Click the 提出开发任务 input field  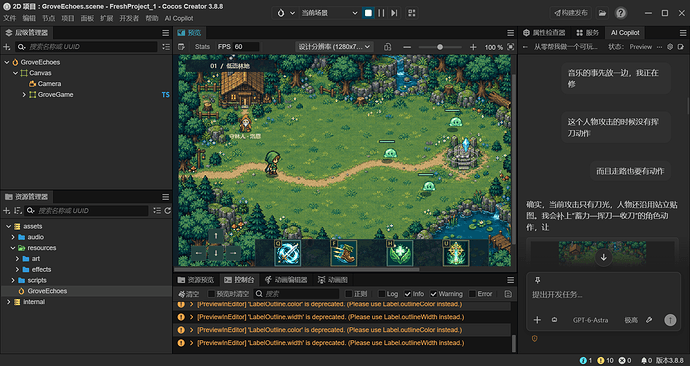click(604, 295)
